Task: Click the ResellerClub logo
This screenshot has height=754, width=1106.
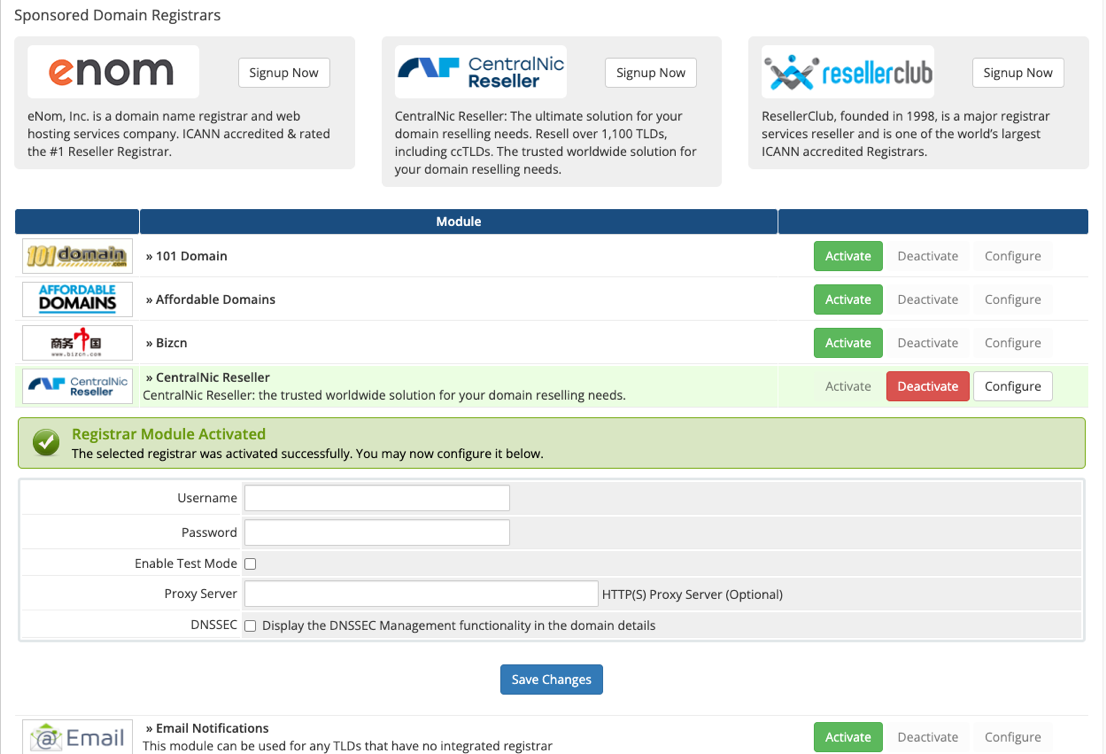Action: click(x=848, y=72)
